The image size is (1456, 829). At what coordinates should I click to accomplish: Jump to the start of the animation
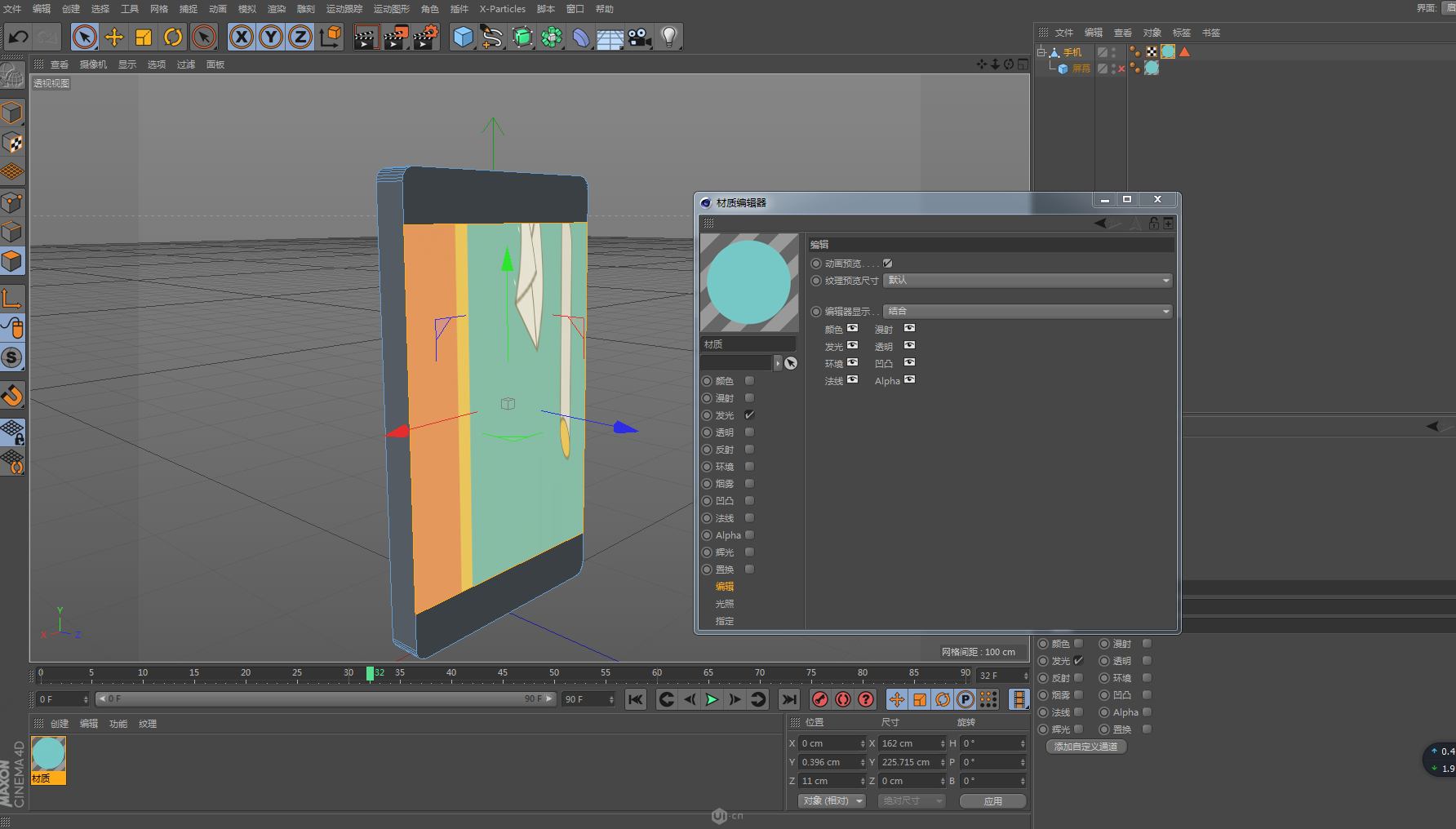(636, 699)
